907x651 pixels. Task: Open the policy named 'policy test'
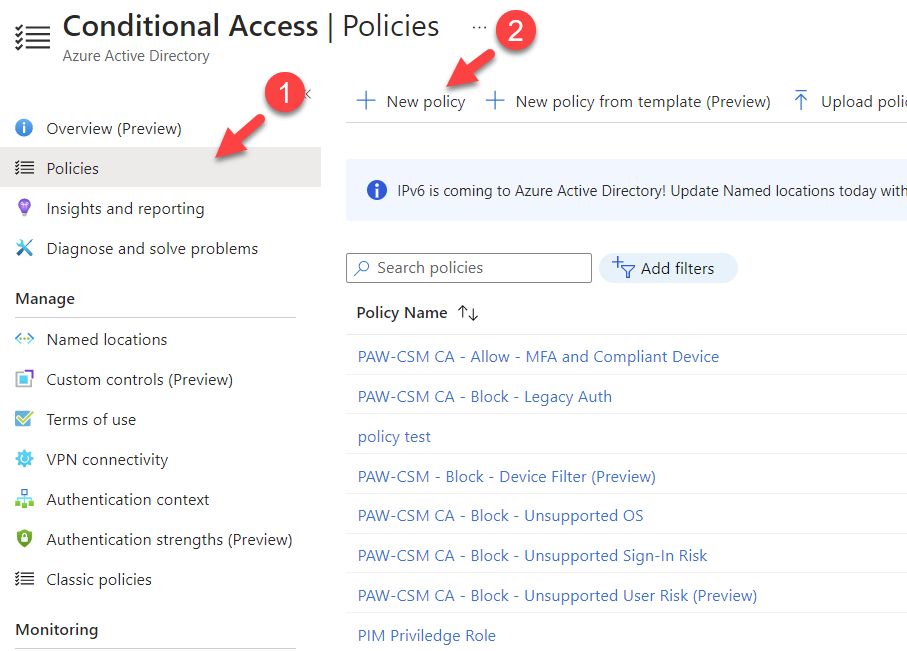(394, 436)
